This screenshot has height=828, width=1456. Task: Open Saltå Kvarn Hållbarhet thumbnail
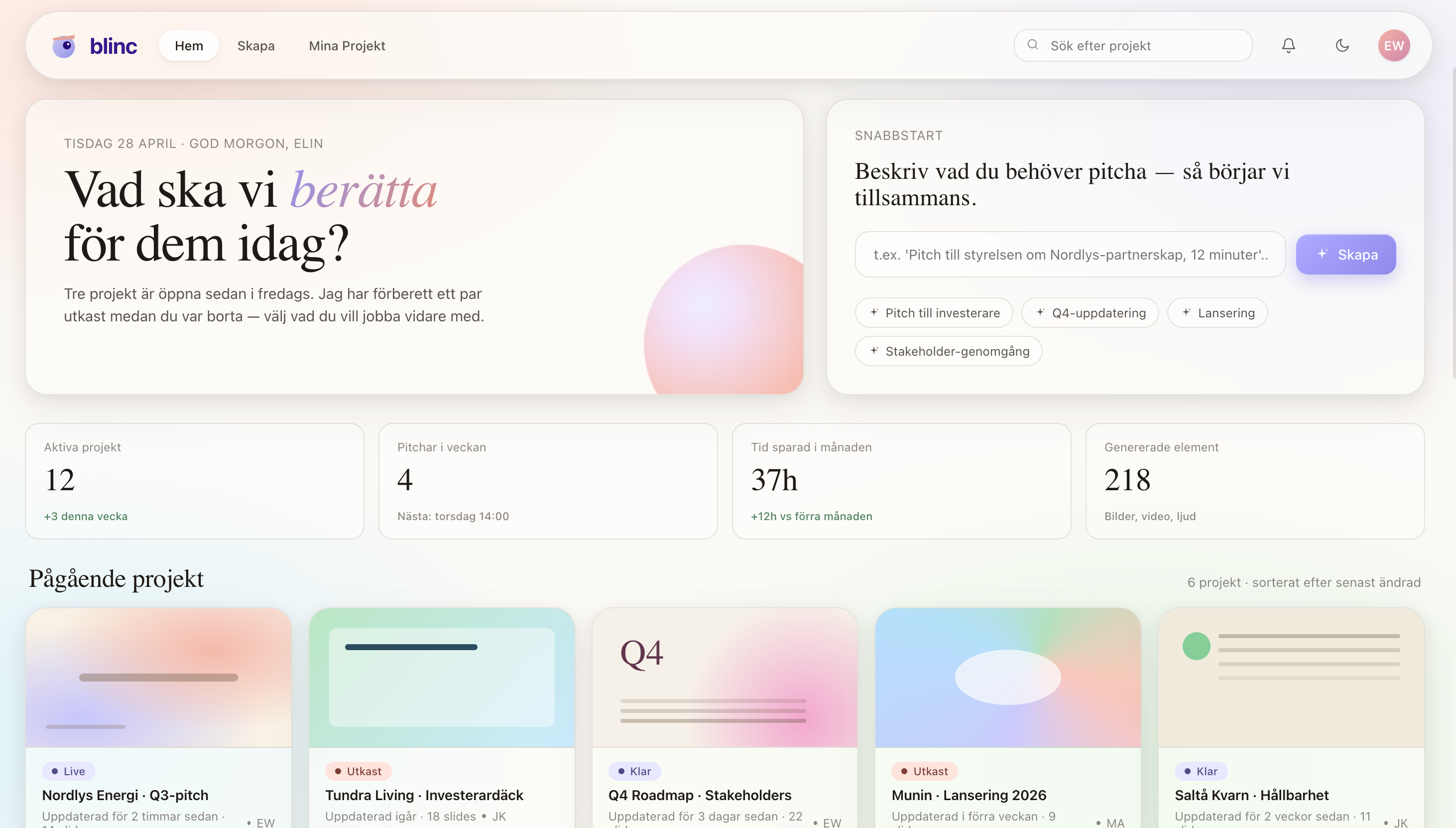(1291, 678)
